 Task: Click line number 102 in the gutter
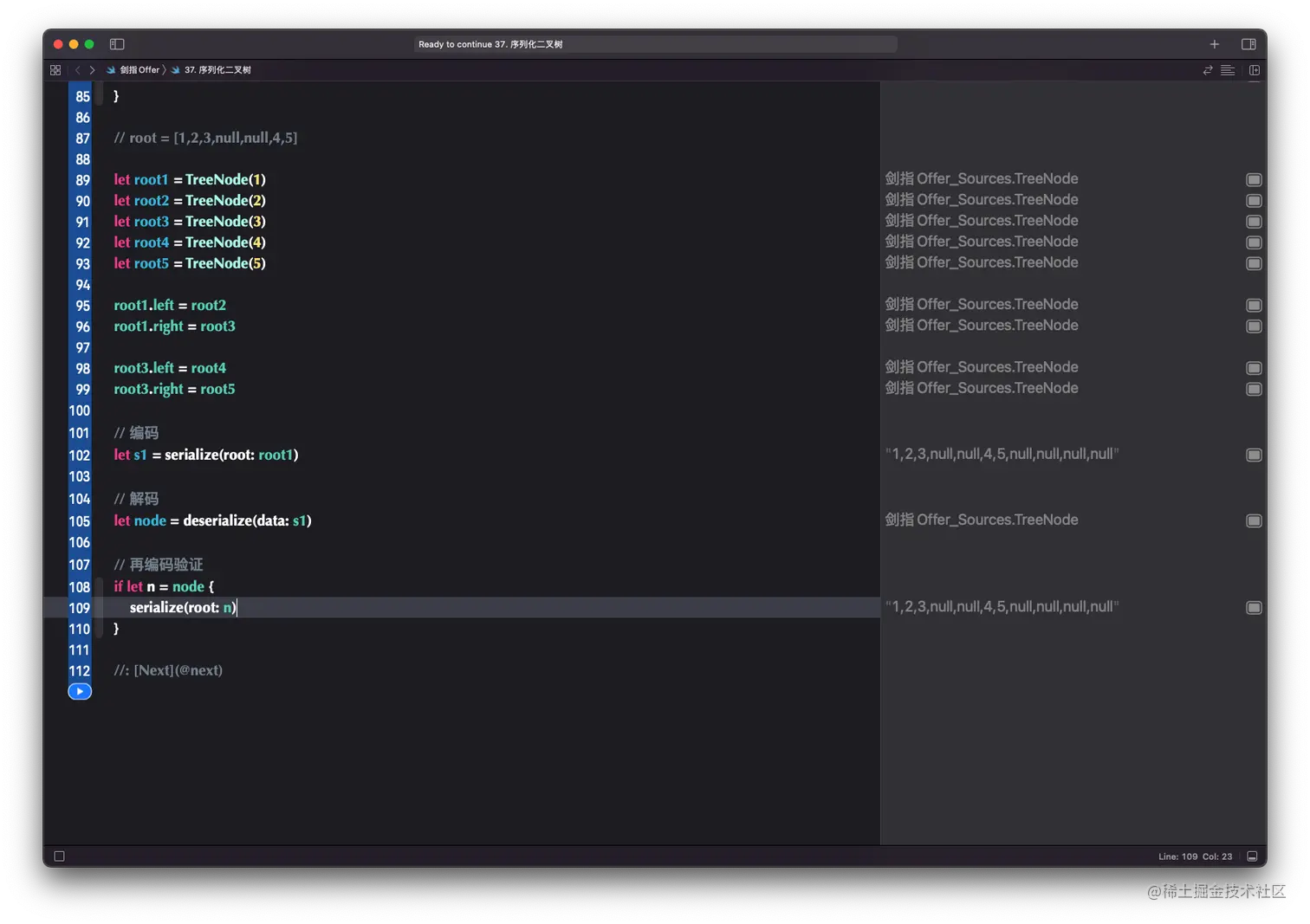79,456
